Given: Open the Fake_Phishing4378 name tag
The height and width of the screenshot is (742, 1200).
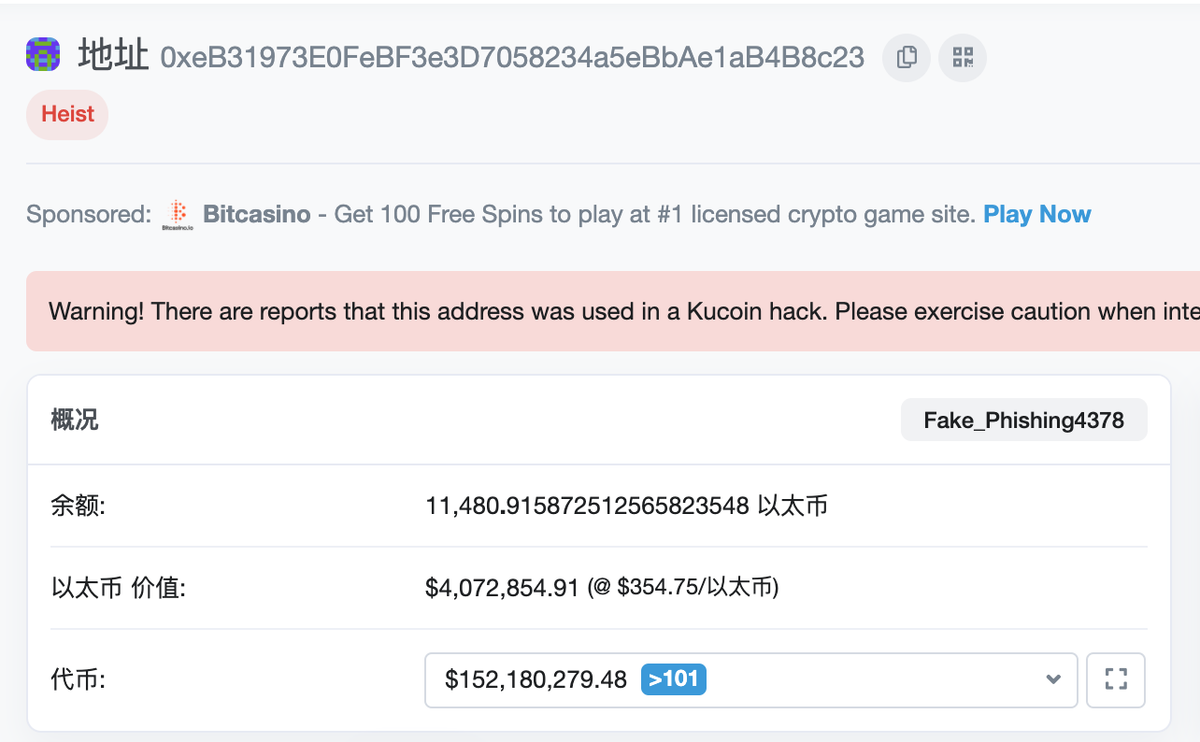Looking at the screenshot, I should coord(1024,419).
